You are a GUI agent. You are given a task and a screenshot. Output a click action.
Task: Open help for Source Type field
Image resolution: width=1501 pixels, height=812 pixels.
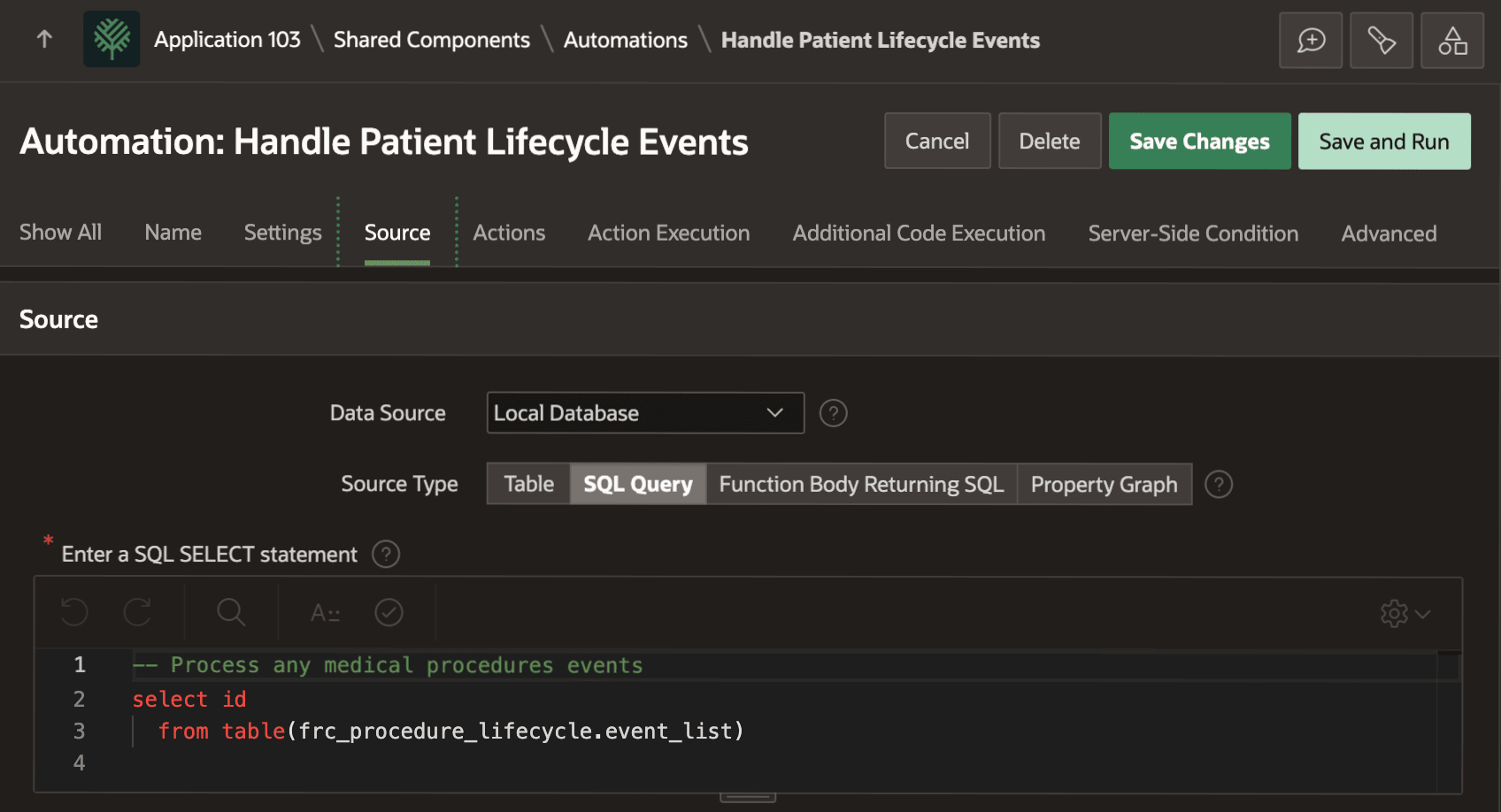pos(1219,485)
